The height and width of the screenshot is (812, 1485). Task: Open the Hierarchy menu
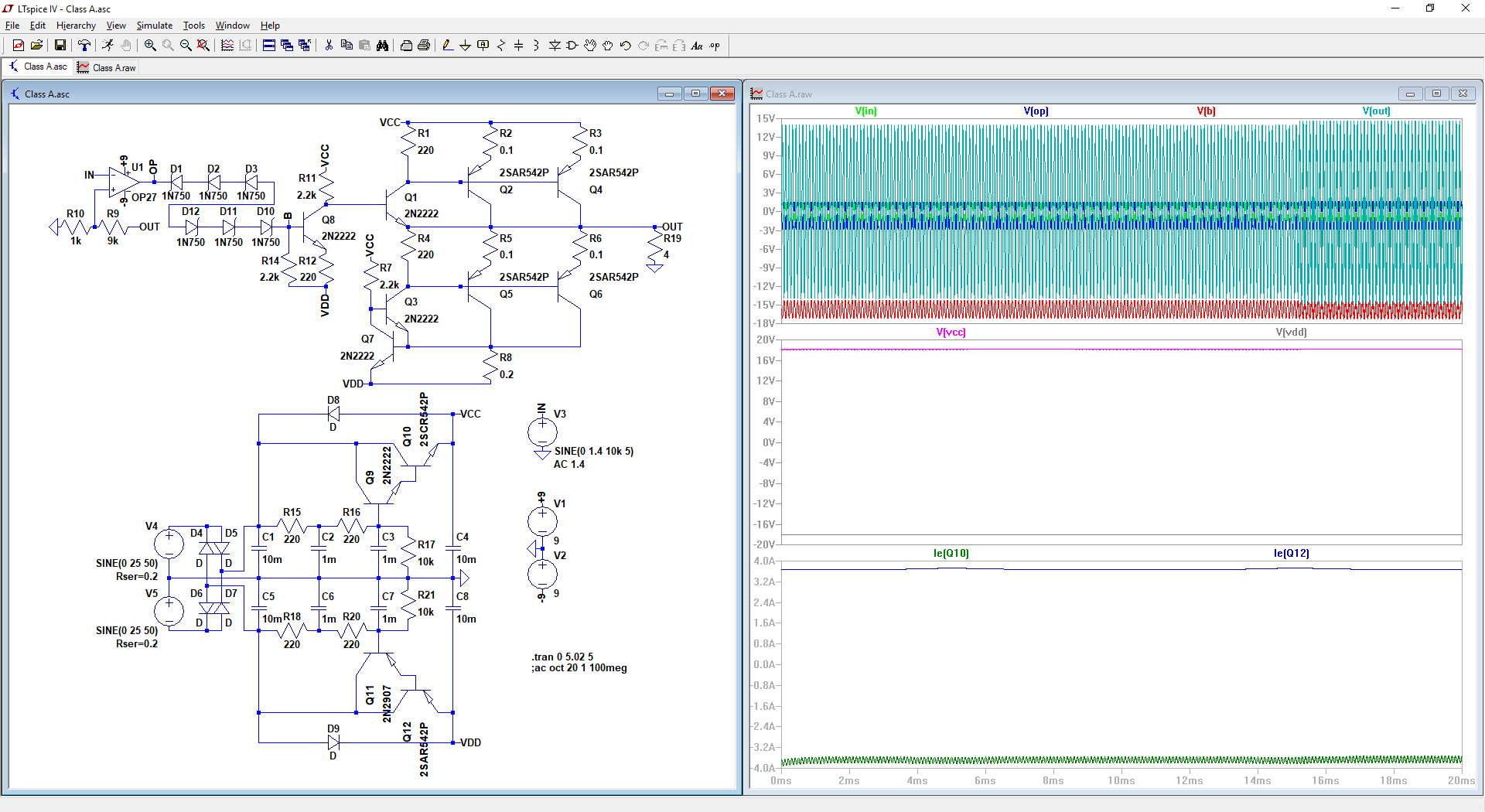point(76,26)
